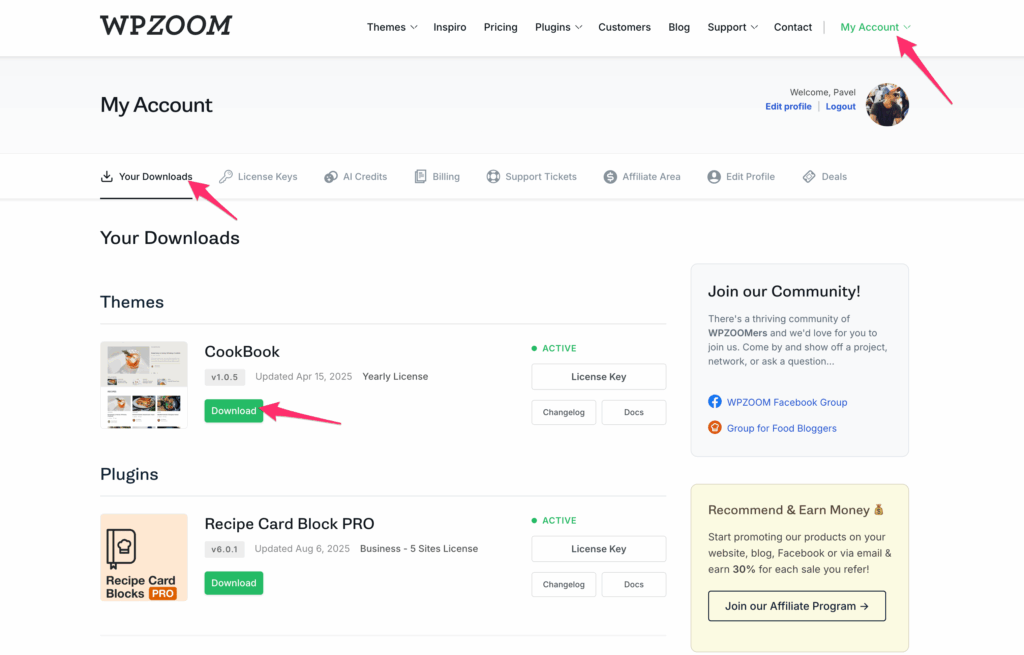The width and height of the screenshot is (1024, 655).
Task: Expand the Themes dropdown menu
Action: [392, 27]
